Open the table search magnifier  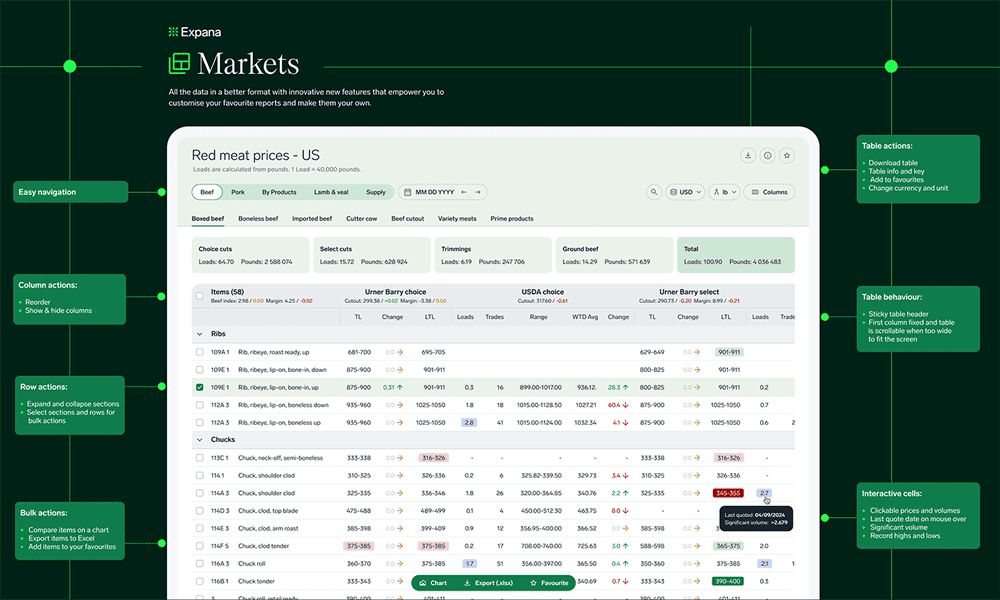654,192
